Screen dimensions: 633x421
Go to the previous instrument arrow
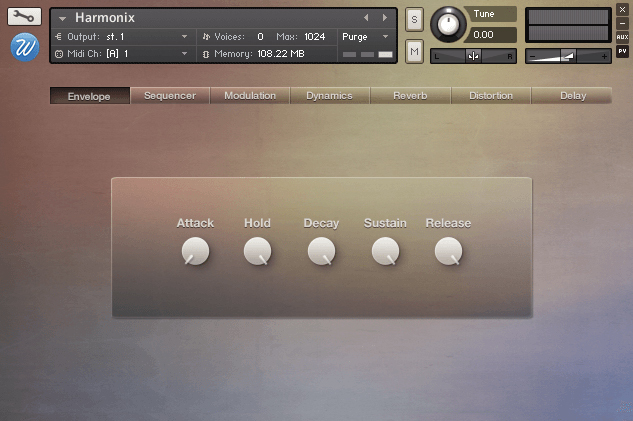[366, 17]
